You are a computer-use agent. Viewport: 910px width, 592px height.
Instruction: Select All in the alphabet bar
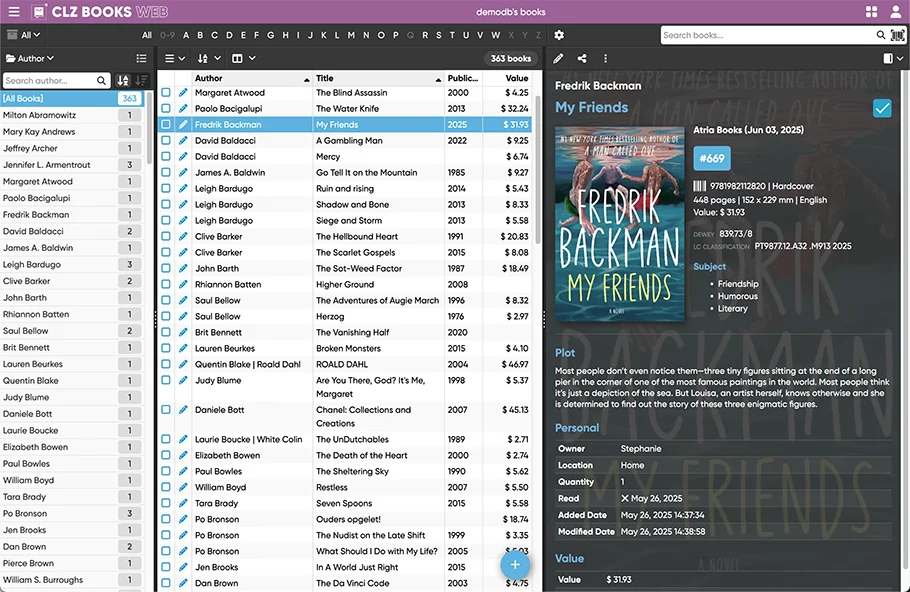147,35
